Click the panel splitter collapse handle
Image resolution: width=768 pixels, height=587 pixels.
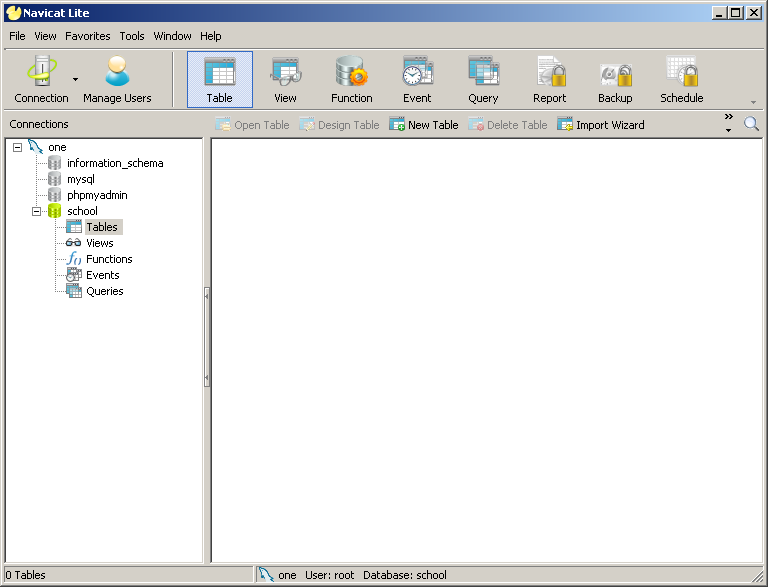(207, 337)
